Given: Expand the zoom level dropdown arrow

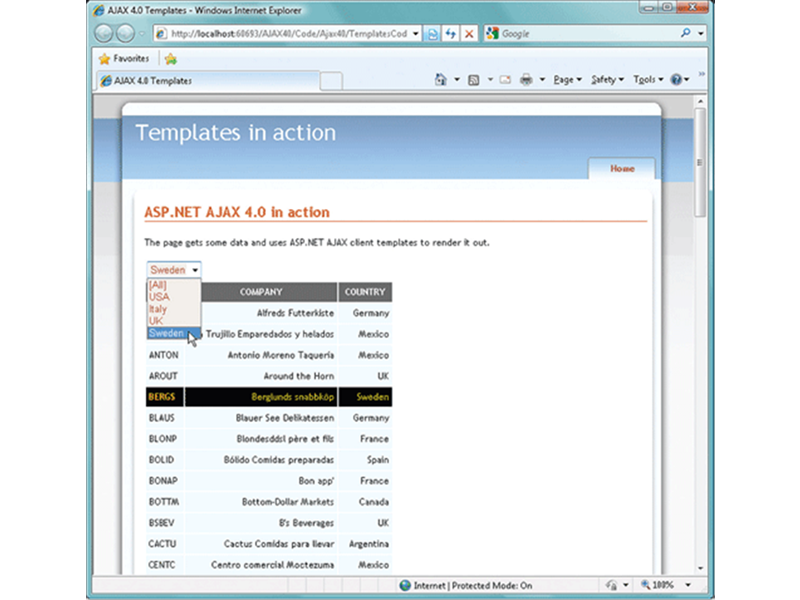Looking at the screenshot, I should (x=688, y=585).
